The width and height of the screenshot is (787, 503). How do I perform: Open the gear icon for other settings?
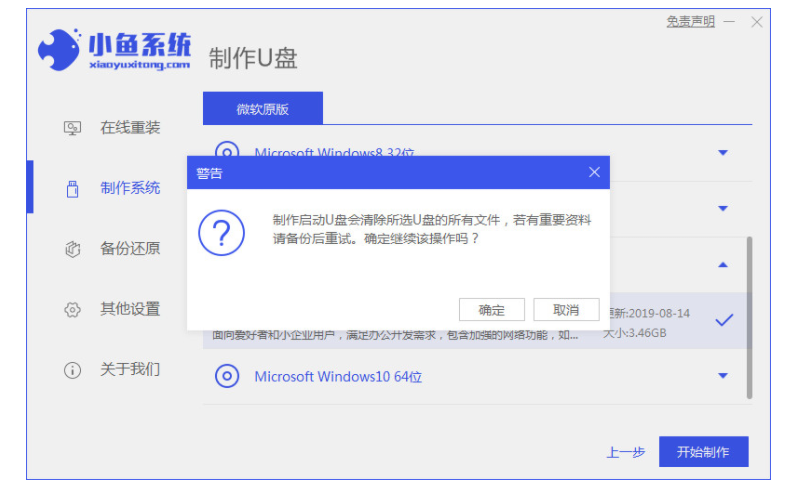[72, 310]
